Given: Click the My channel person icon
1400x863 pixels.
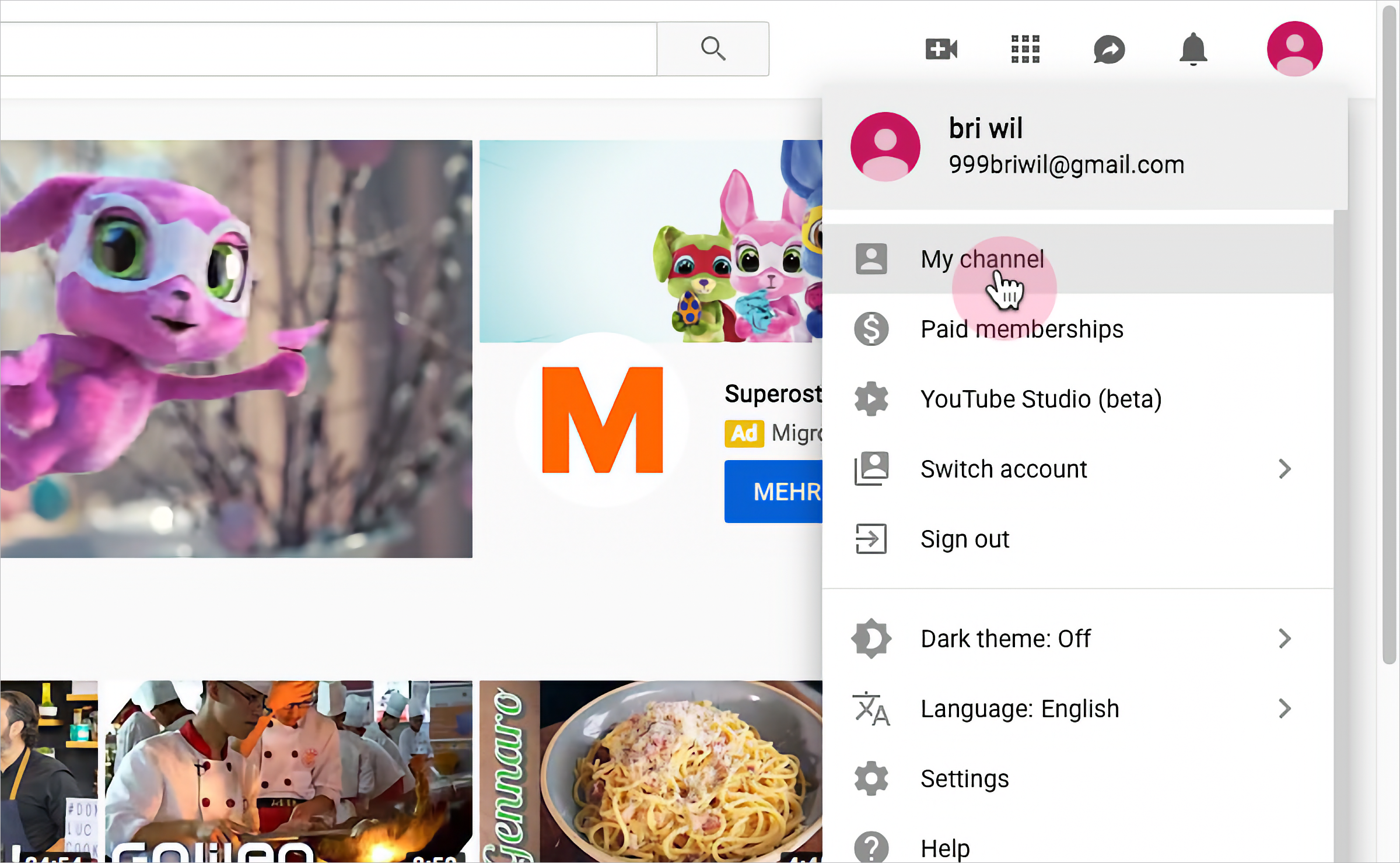Looking at the screenshot, I should click(871, 259).
